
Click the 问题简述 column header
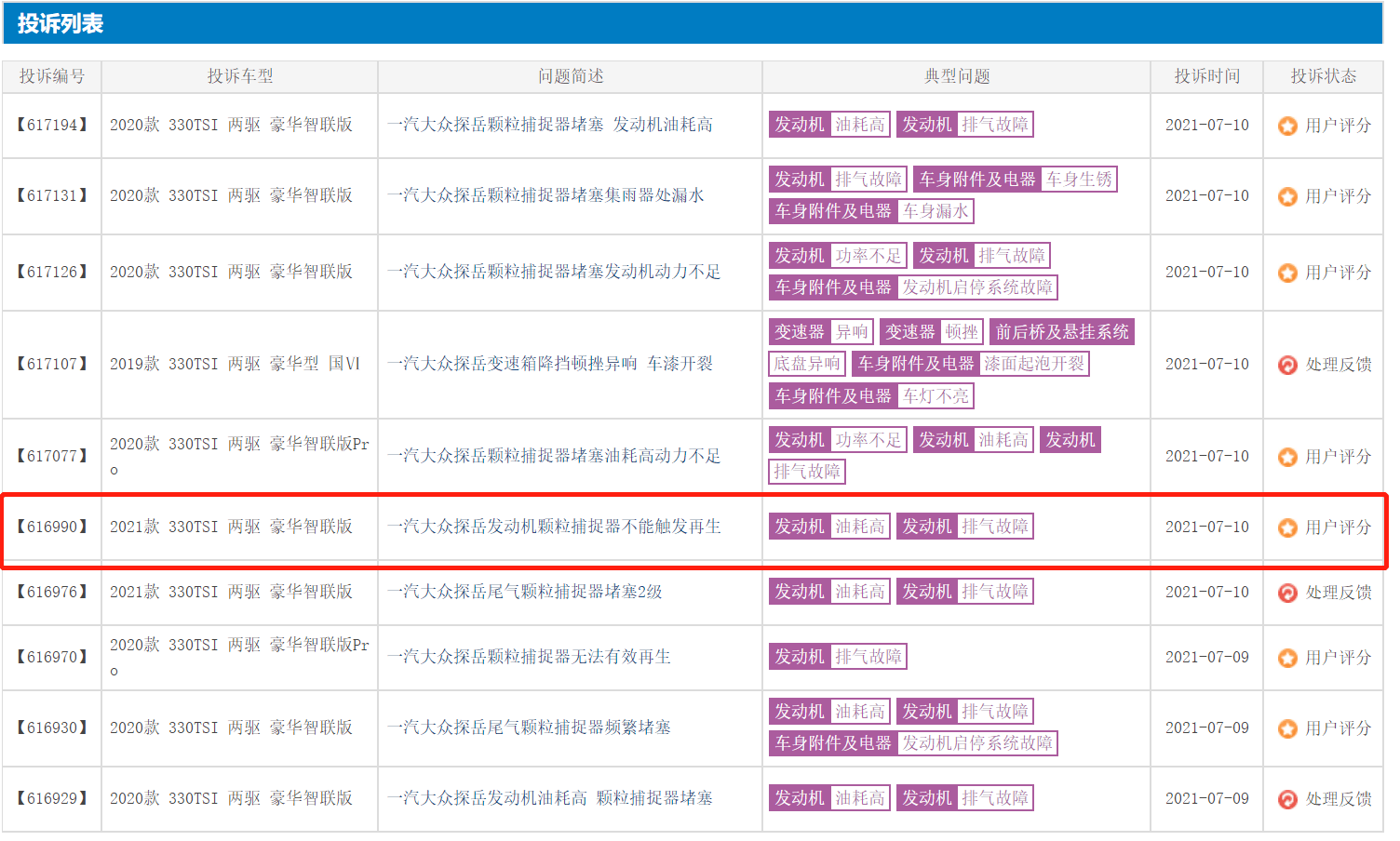tap(571, 76)
